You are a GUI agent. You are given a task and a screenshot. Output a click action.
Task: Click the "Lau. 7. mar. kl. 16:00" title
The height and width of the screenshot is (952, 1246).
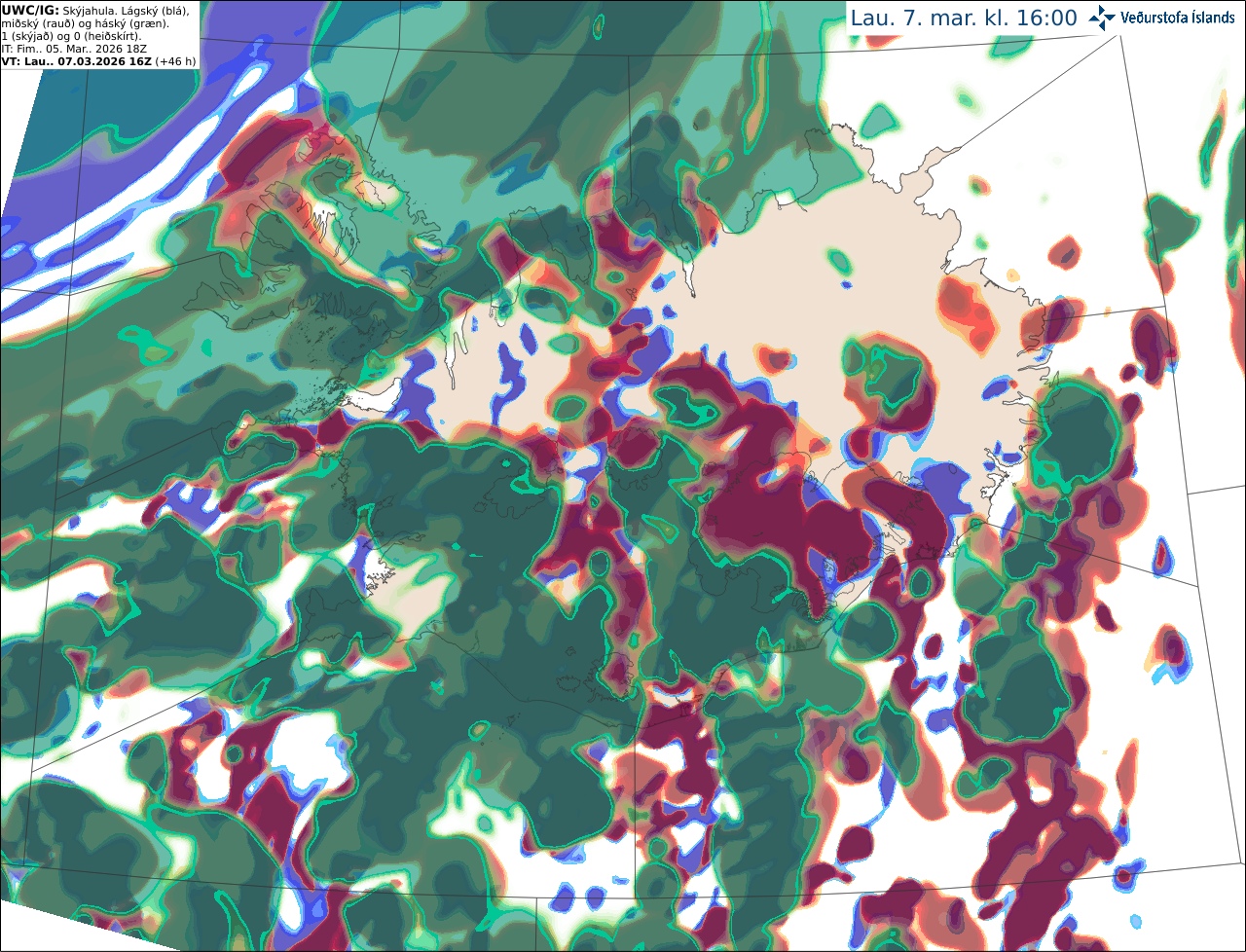964,18
